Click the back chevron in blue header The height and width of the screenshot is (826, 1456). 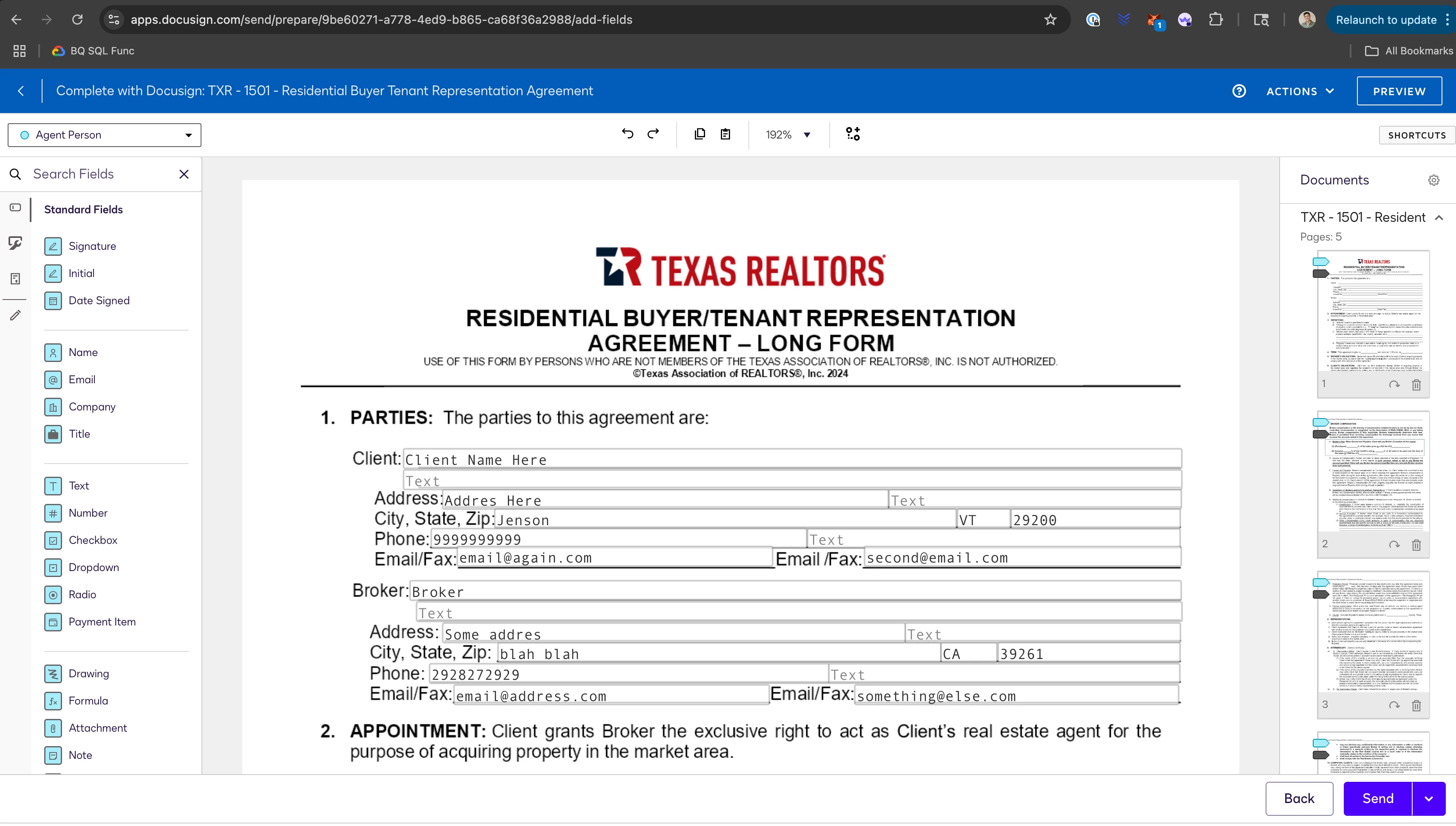click(21, 91)
